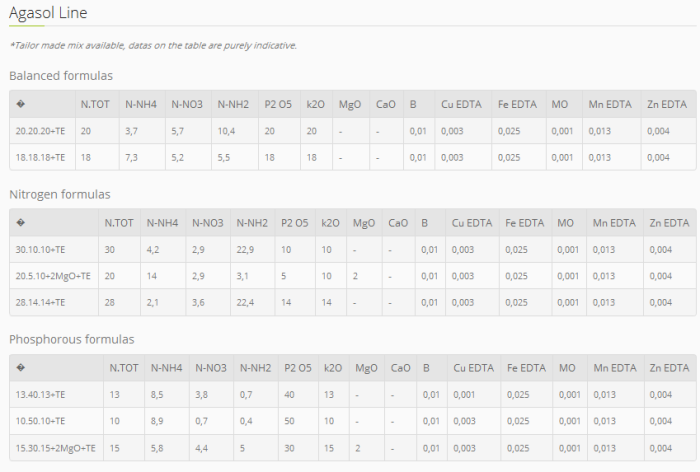Screen dimensions: 700x472
Task: Select the 28.14.14+TE formula row label
Action: point(41,302)
